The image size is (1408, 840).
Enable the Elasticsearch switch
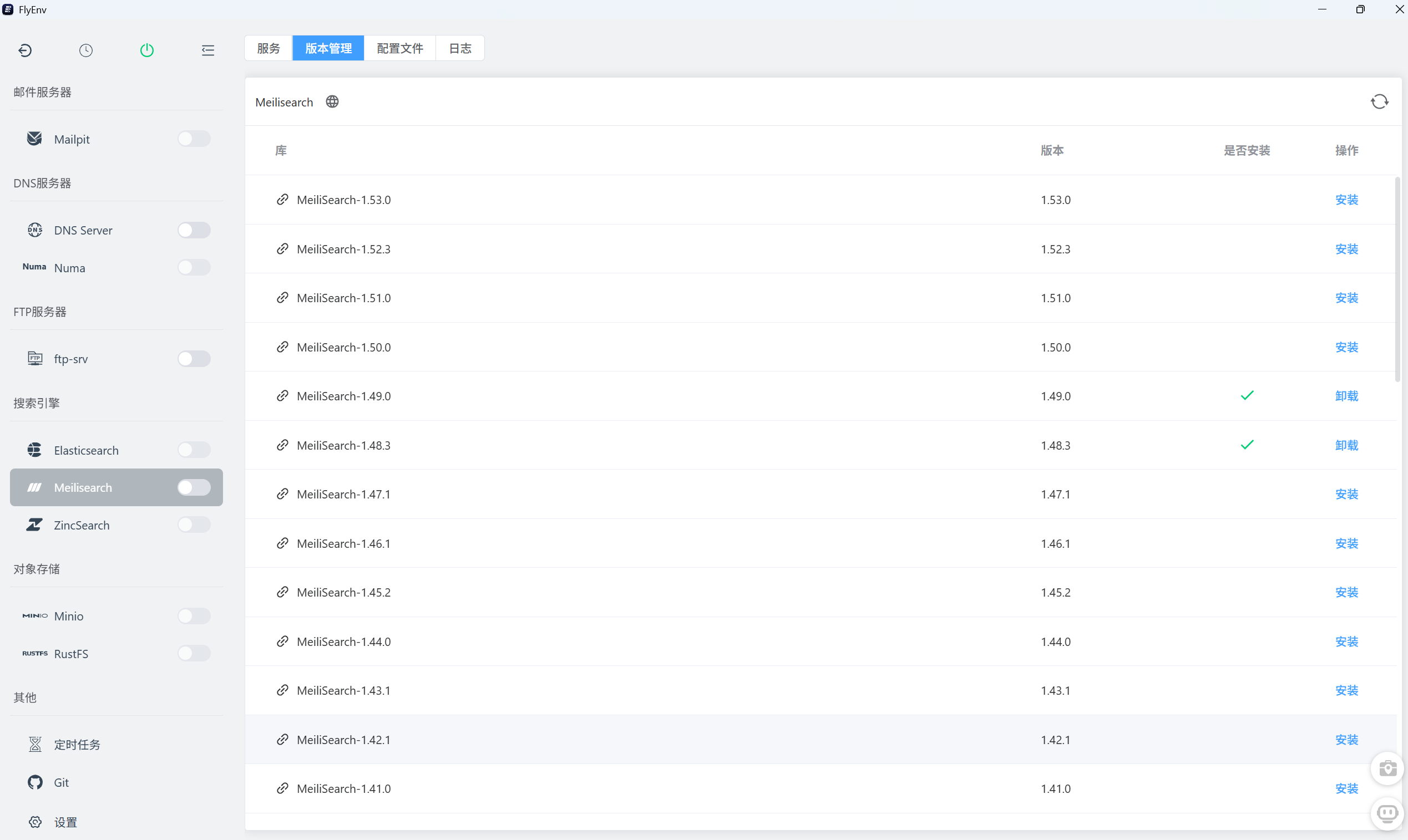[x=194, y=450]
